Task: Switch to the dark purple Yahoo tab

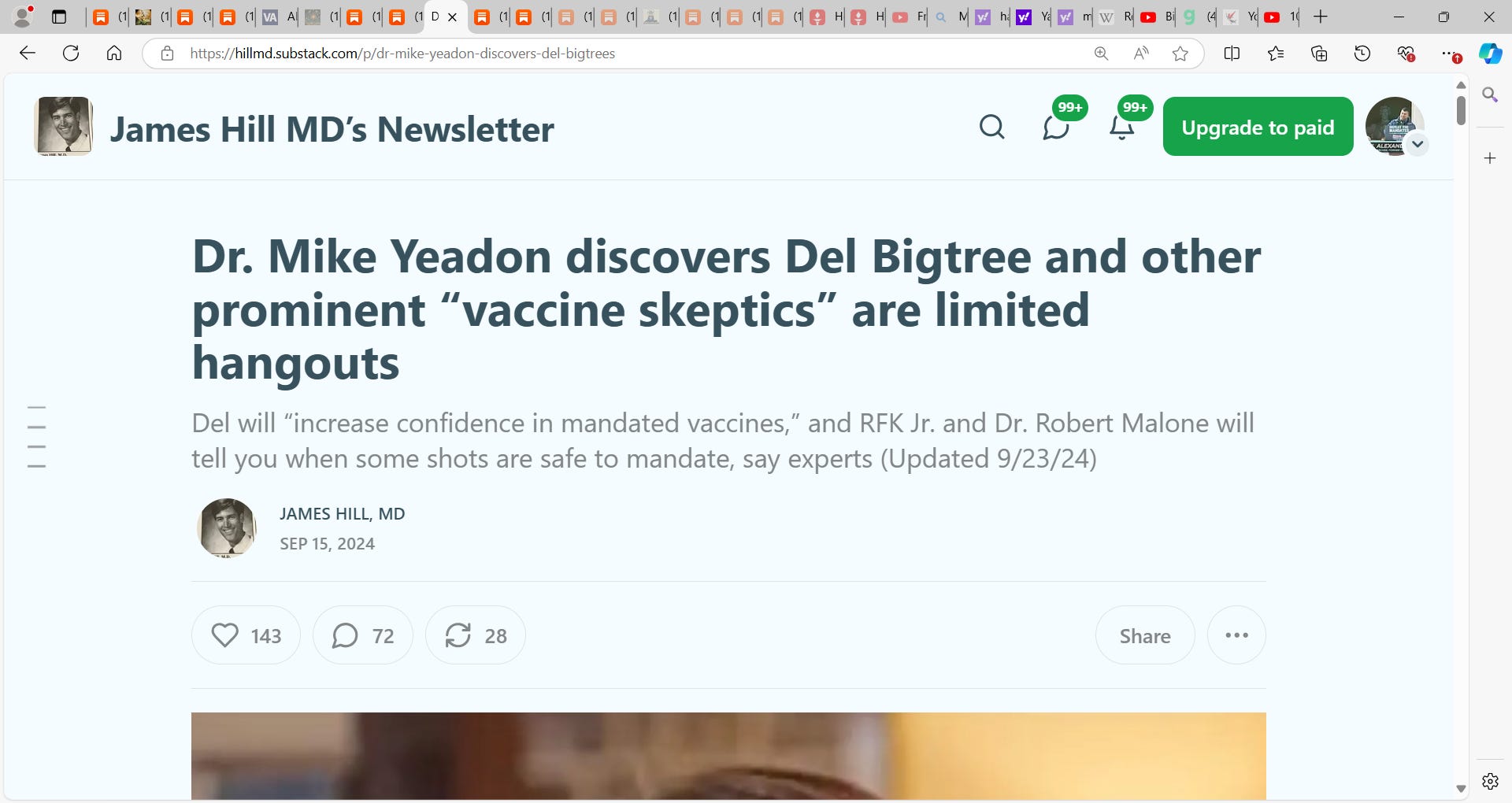Action: click(x=1032, y=17)
